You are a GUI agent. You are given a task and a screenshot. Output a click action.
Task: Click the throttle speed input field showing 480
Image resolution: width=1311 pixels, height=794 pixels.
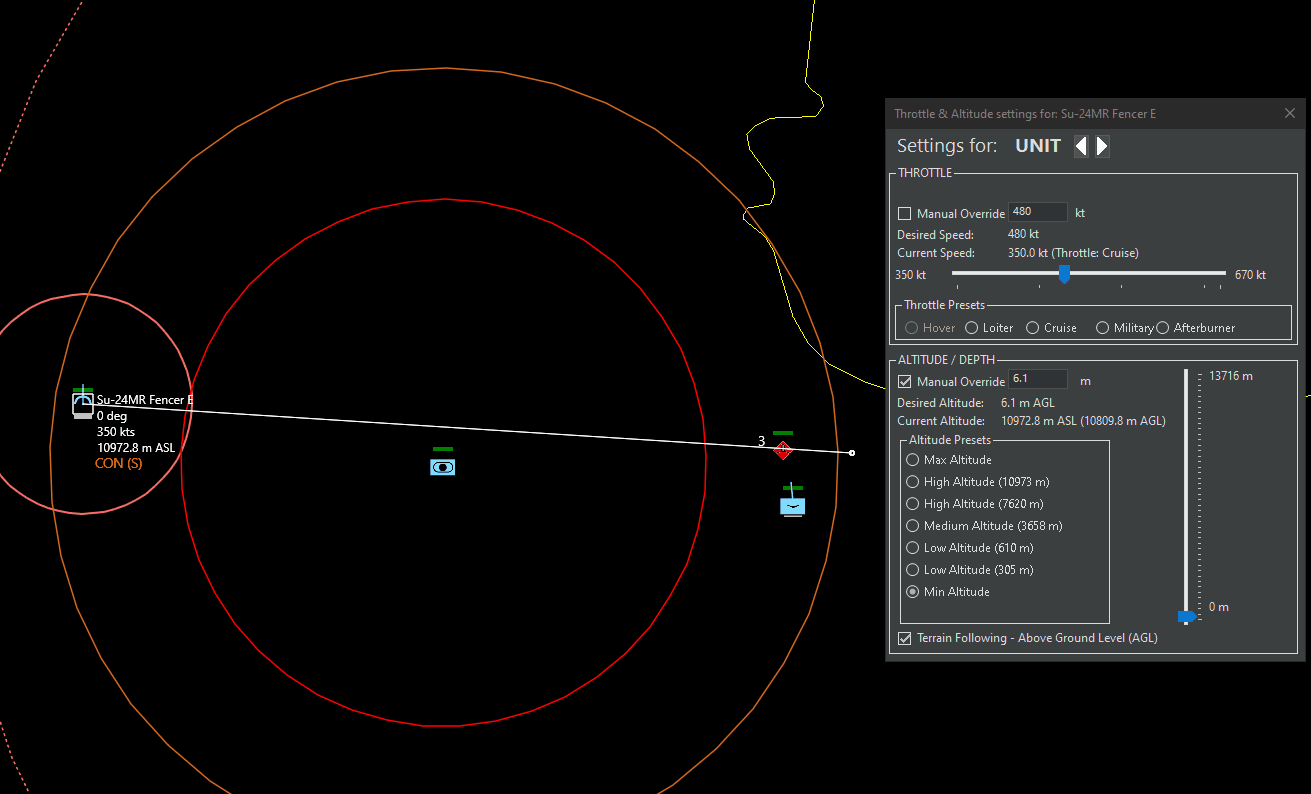(1038, 212)
